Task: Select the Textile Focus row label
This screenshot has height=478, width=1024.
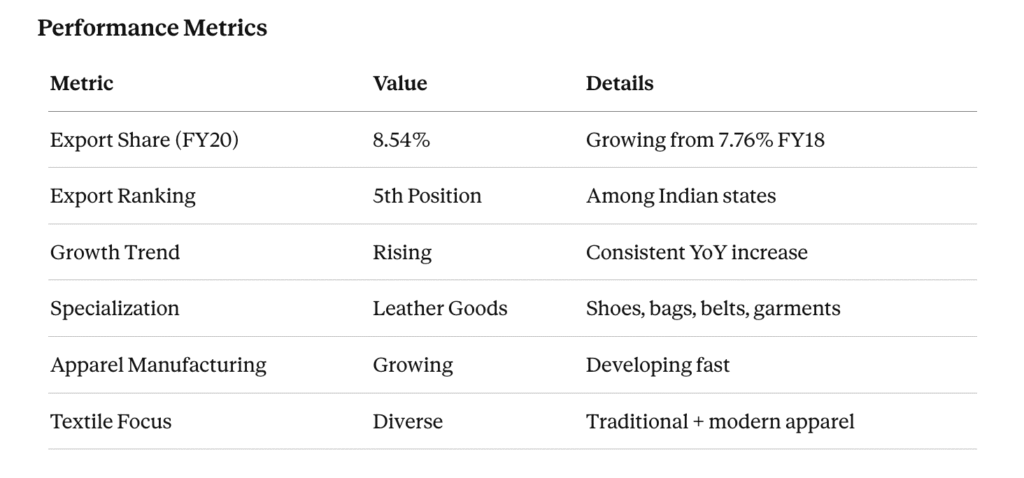Action: [x=111, y=421]
